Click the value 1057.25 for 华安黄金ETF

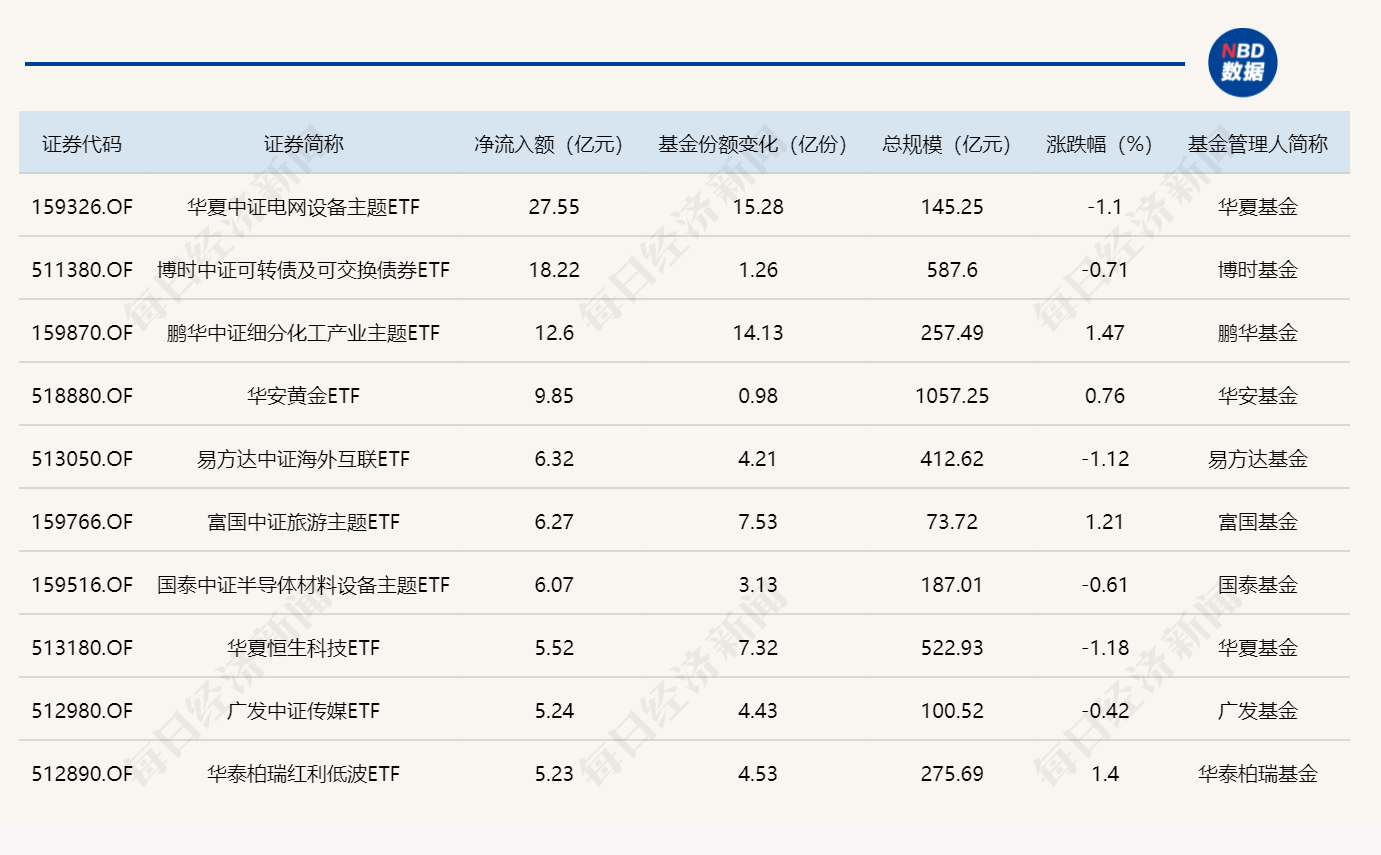952,396
